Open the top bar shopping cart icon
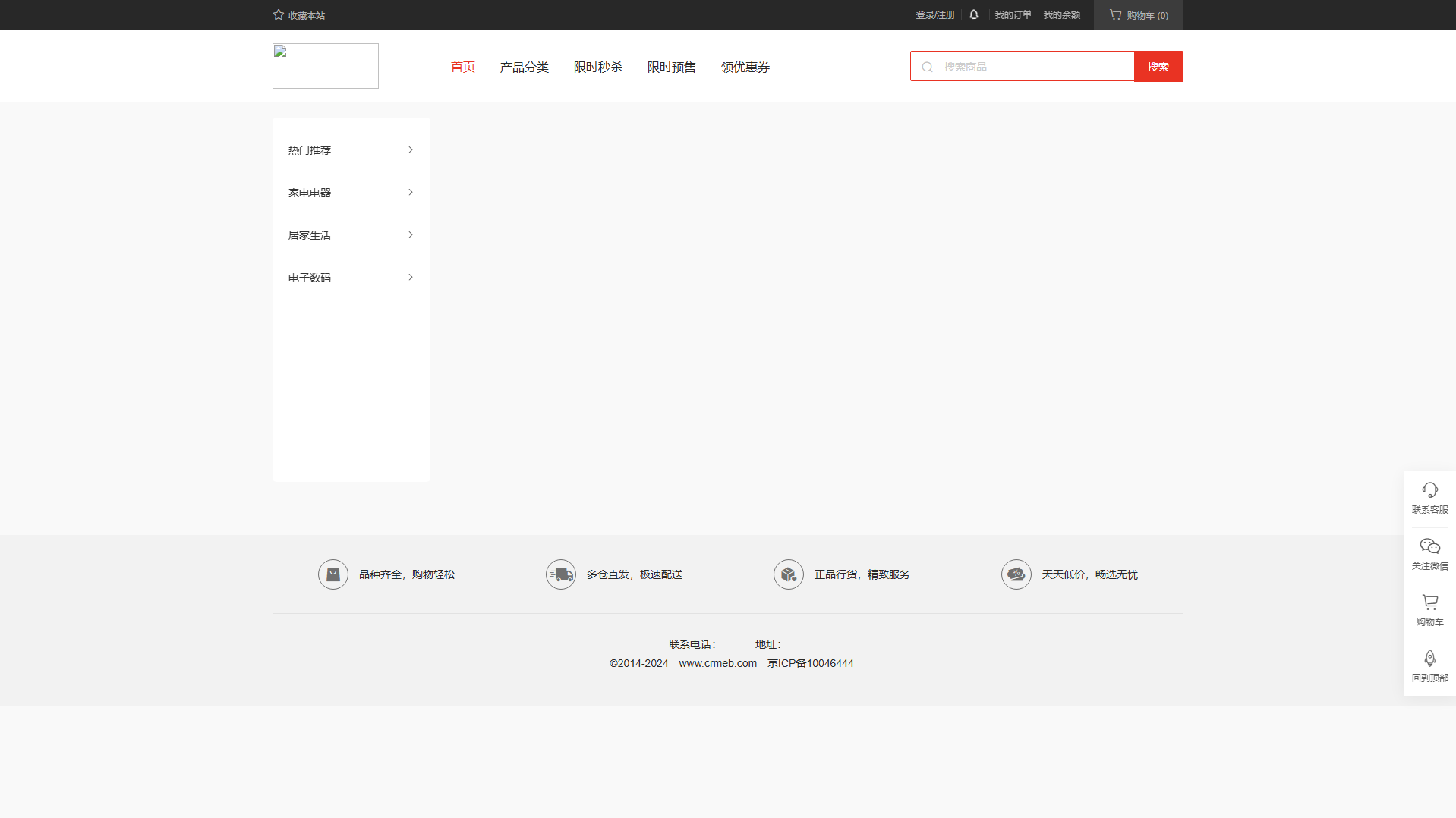The image size is (1456, 818). tap(1115, 14)
